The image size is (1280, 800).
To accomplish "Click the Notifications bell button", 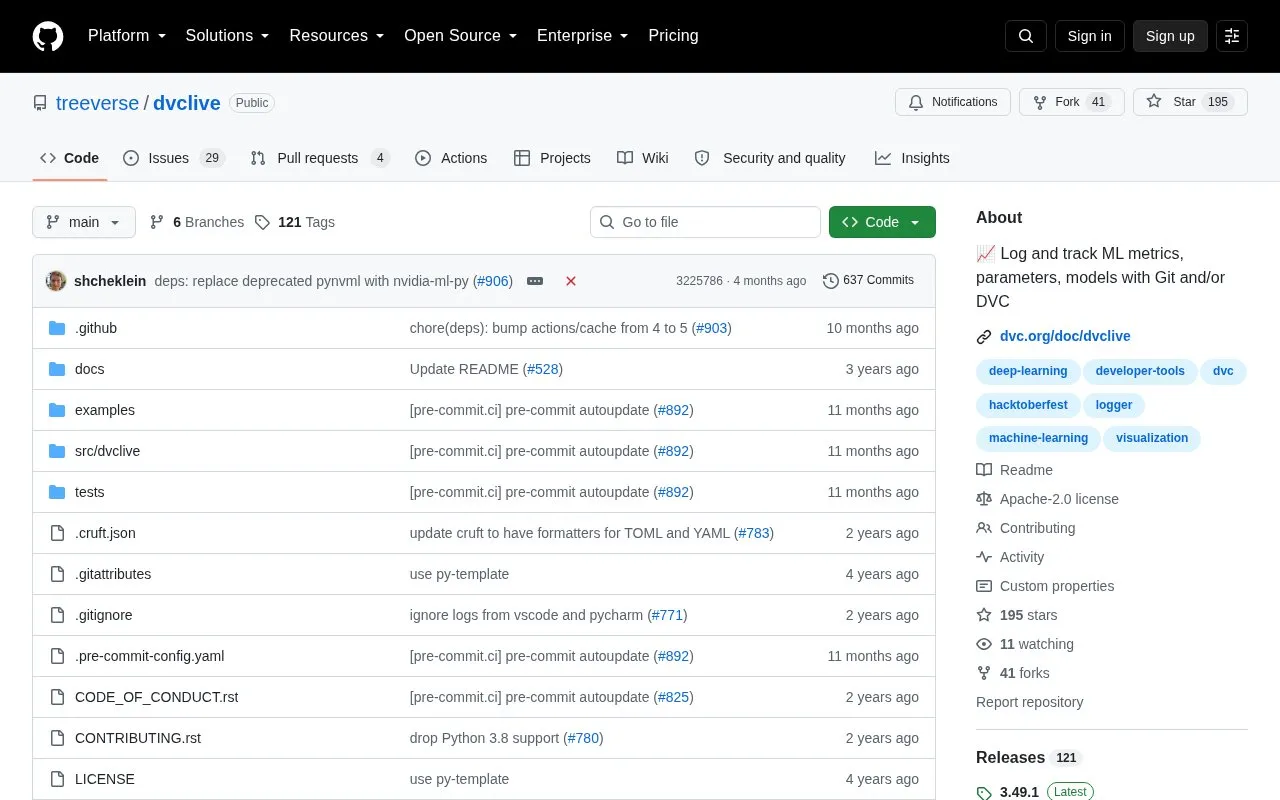I will coord(953,102).
